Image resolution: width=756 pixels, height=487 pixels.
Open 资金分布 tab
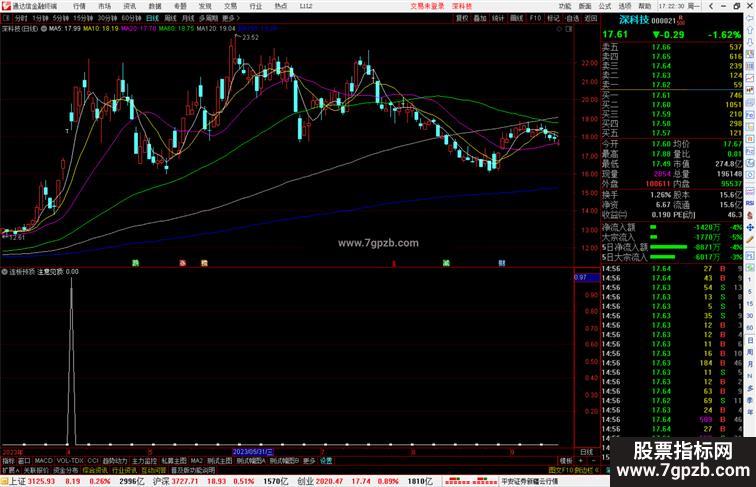[x=66, y=470]
